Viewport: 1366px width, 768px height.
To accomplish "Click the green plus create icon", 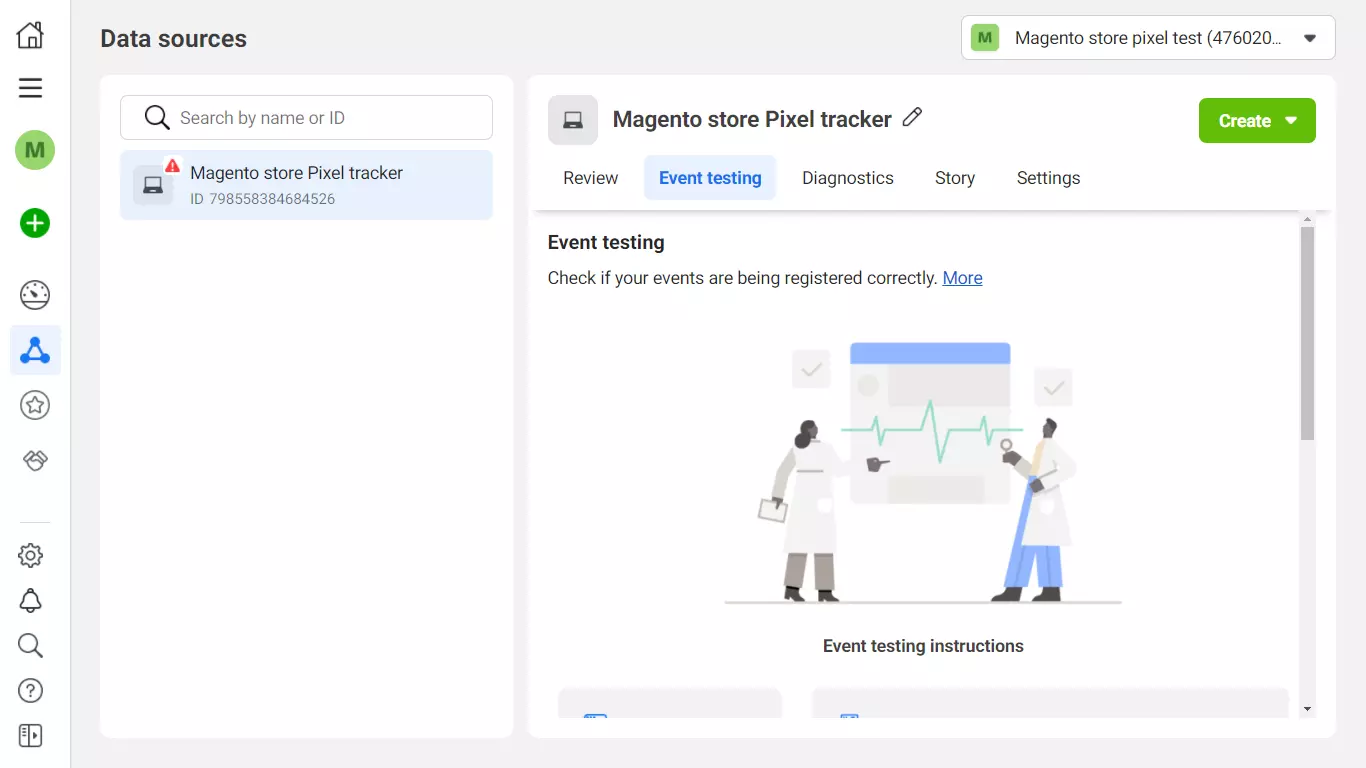I will coord(35,223).
